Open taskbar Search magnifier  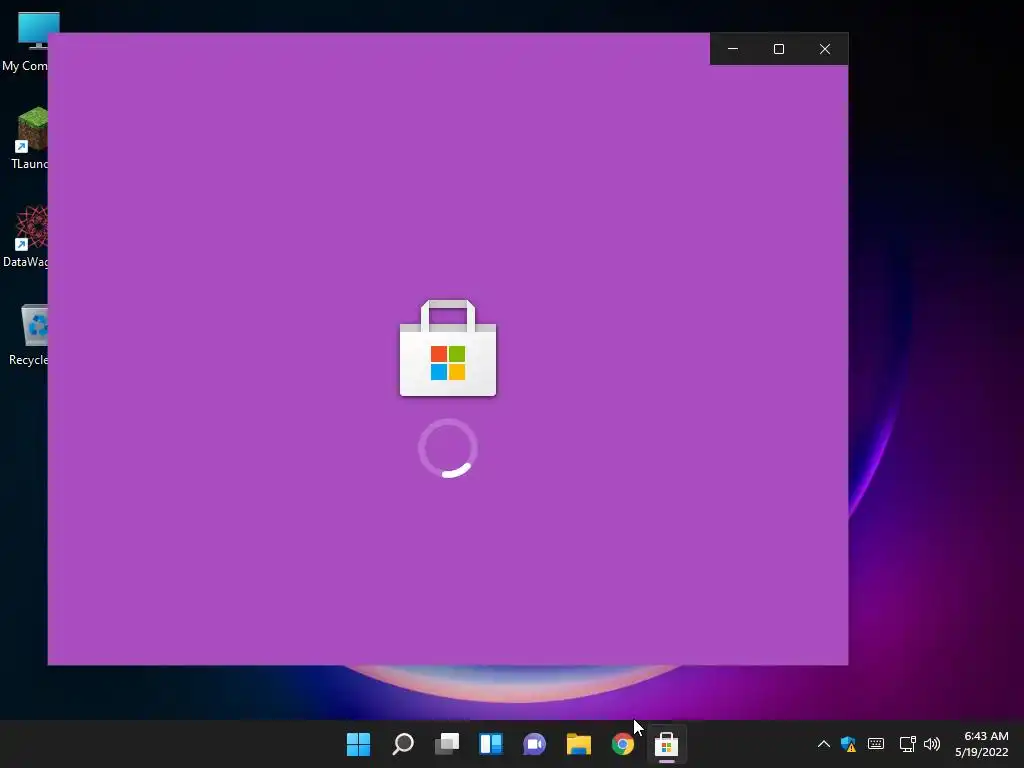click(x=403, y=744)
